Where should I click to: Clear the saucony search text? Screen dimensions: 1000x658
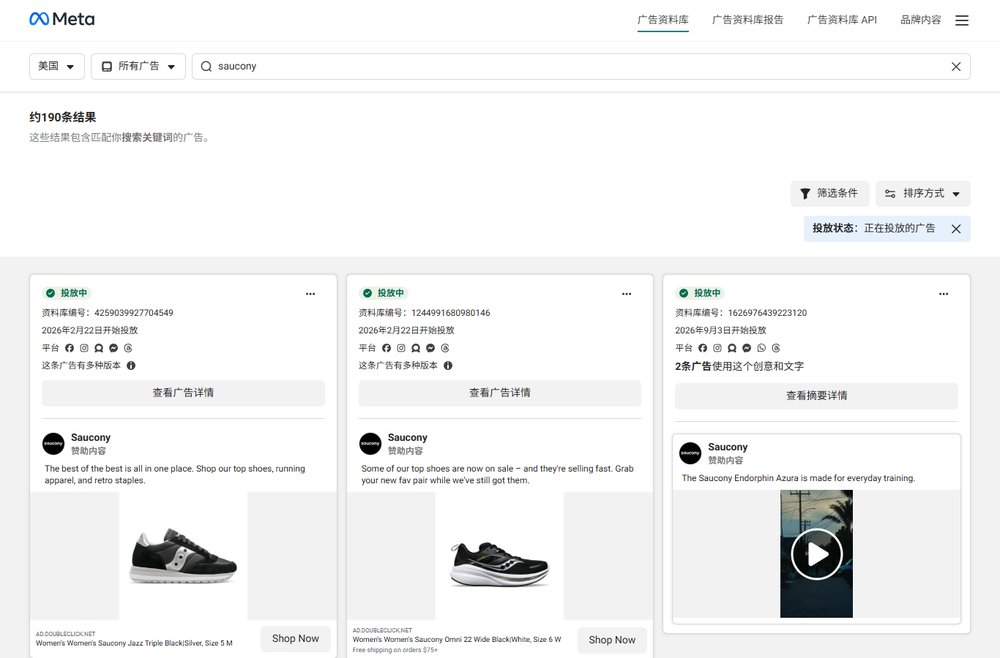(955, 66)
